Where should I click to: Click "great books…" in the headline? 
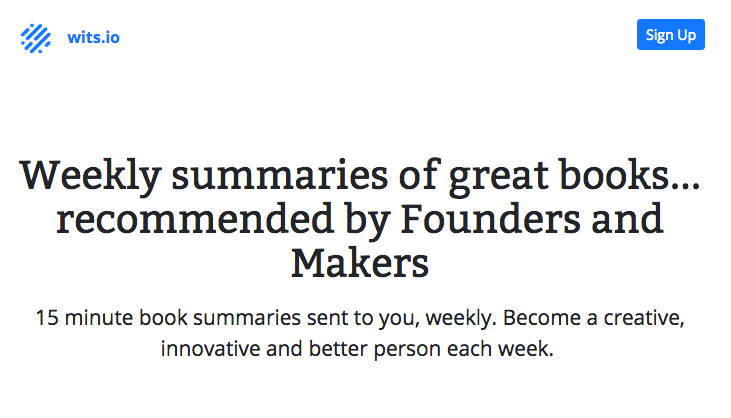click(x=574, y=176)
